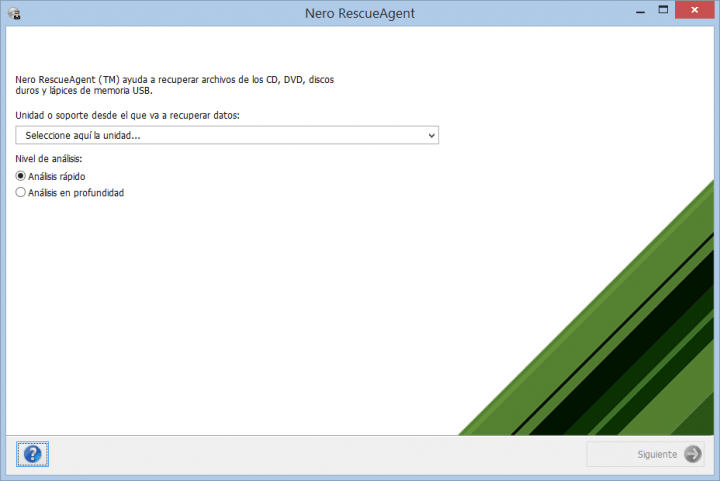
Task: Click the Nero RescueAgent title bar app icon
Action: pyautogui.click(x=14, y=13)
